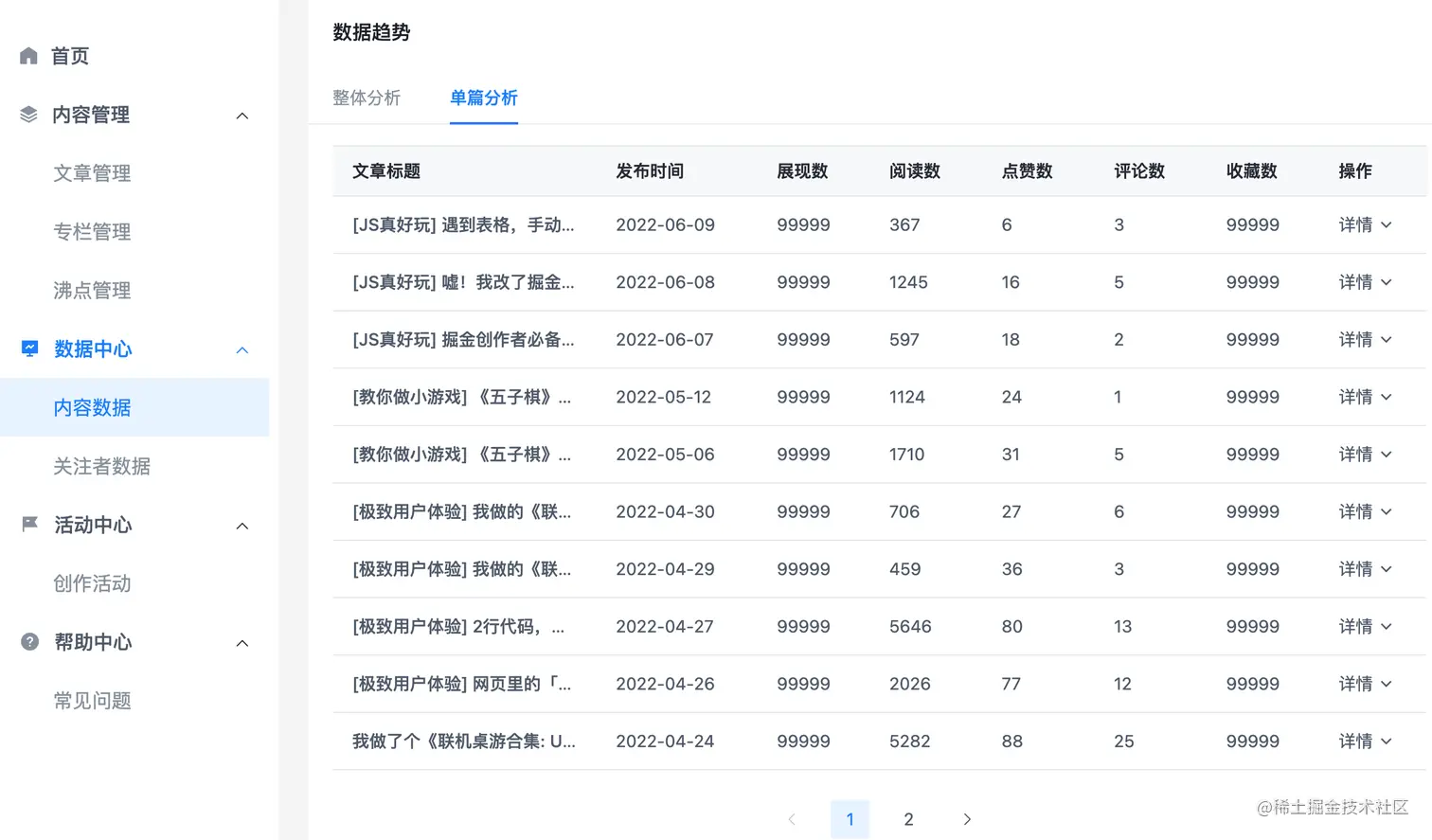Click the 发布时间 column header

pos(650,171)
